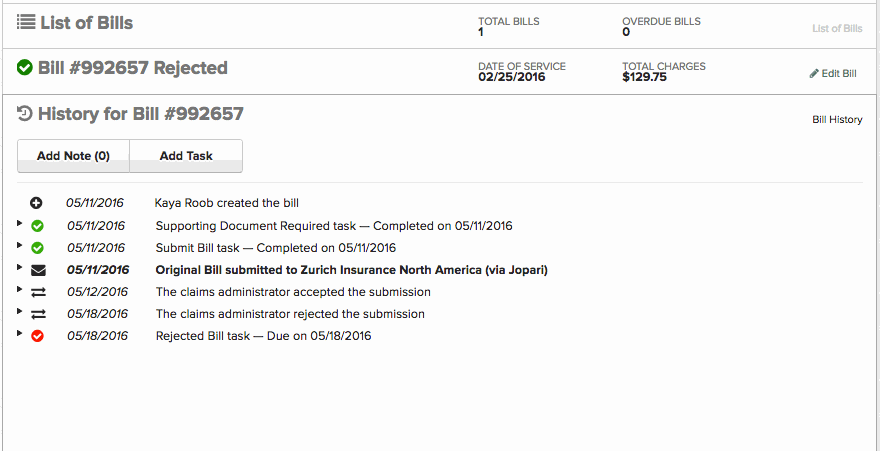This screenshot has width=880, height=451.
Task: Click the history clock icon
Action: pos(25,114)
